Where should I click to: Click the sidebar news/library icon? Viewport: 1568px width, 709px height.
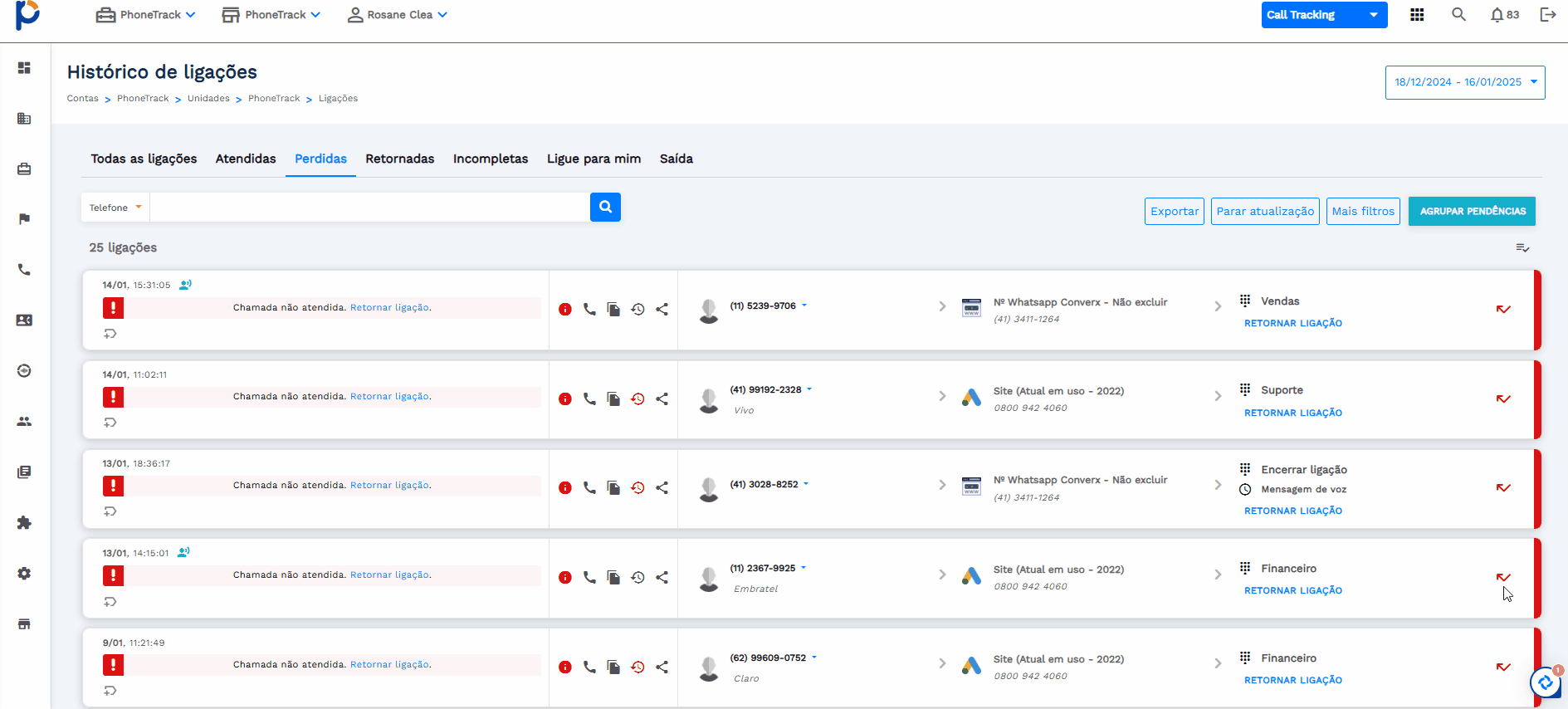pos(24,472)
